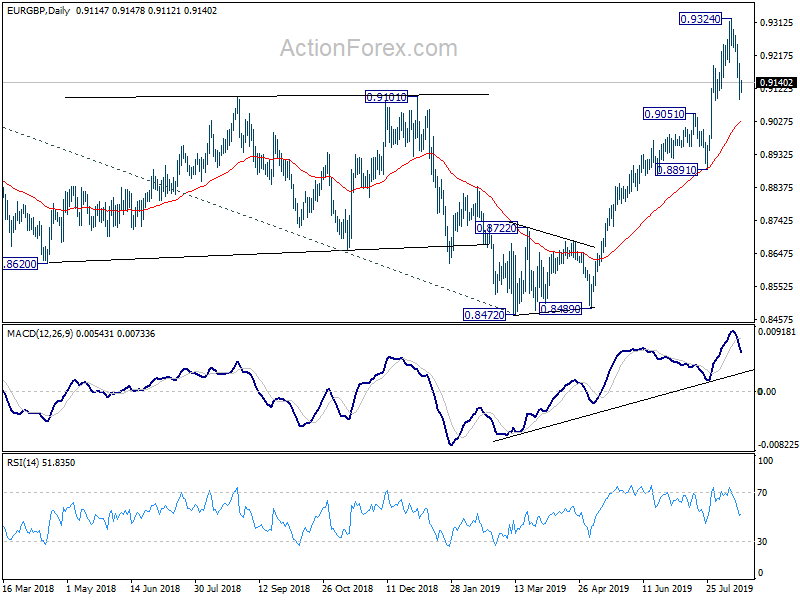The width and height of the screenshot is (800, 600).
Task: Click the RSI 100 scale label
Action: click(x=765, y=461)
